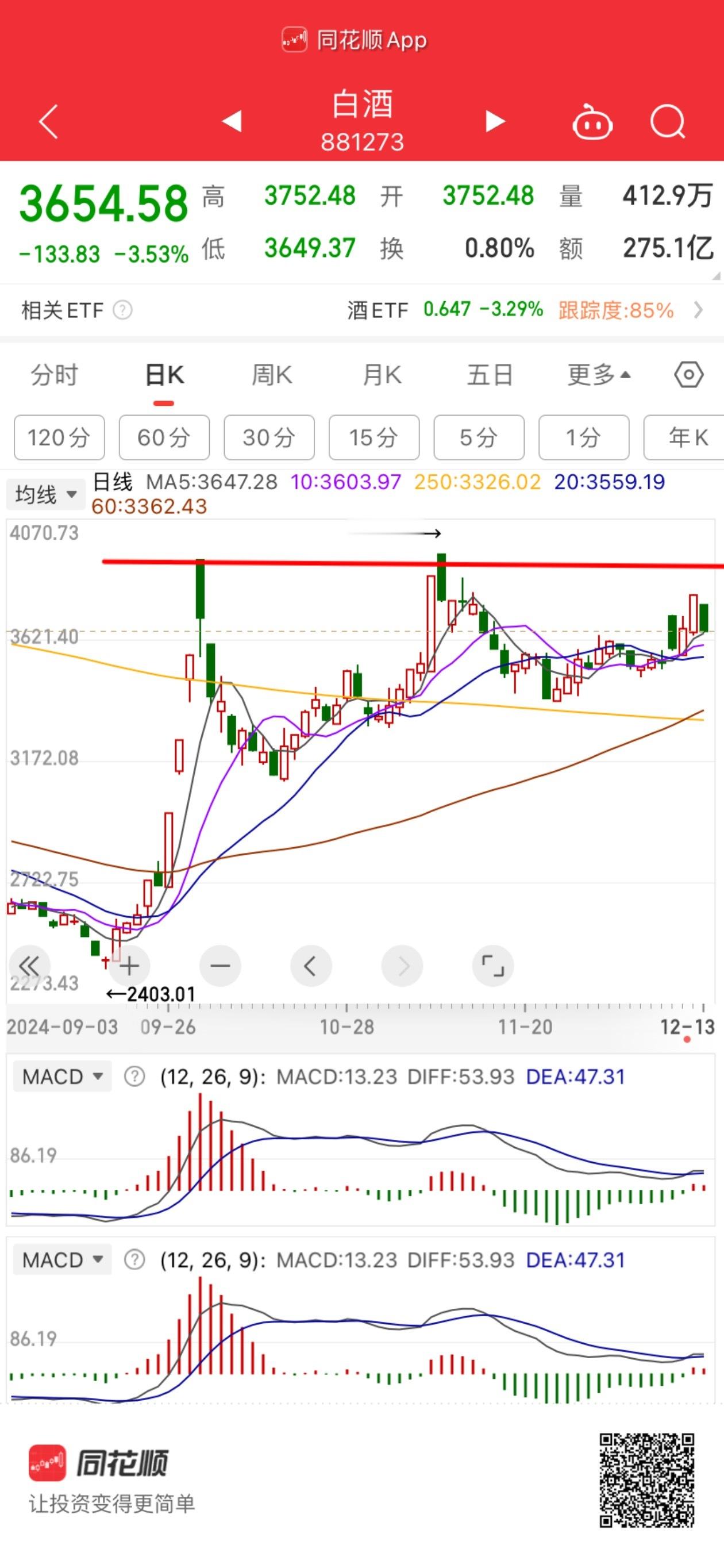Zoom out the K-line chart with minus
The image size is (724, 1568).
click(220, 966)
